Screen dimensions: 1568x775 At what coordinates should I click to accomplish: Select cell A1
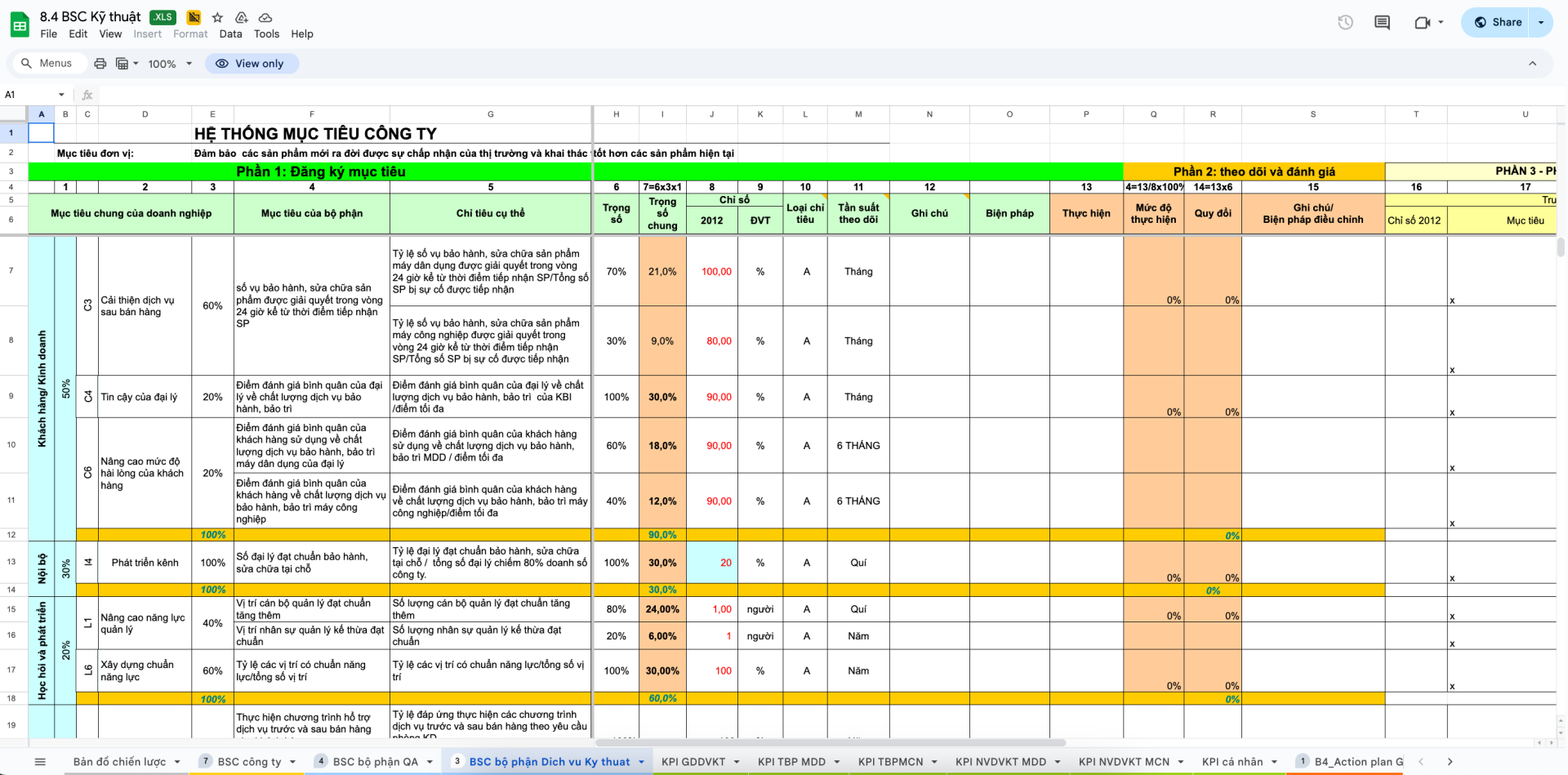41,132
